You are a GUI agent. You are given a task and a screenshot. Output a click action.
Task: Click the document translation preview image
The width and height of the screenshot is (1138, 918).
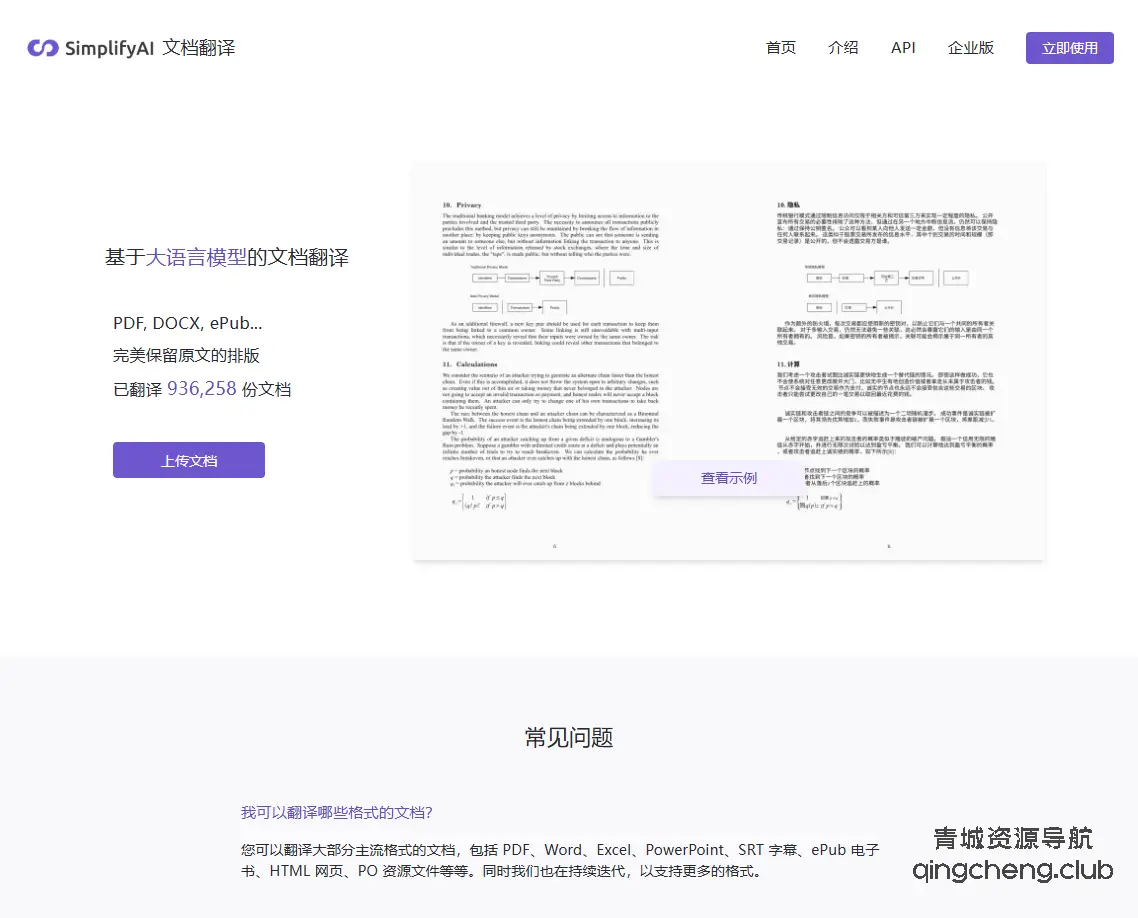coord(728,360)
